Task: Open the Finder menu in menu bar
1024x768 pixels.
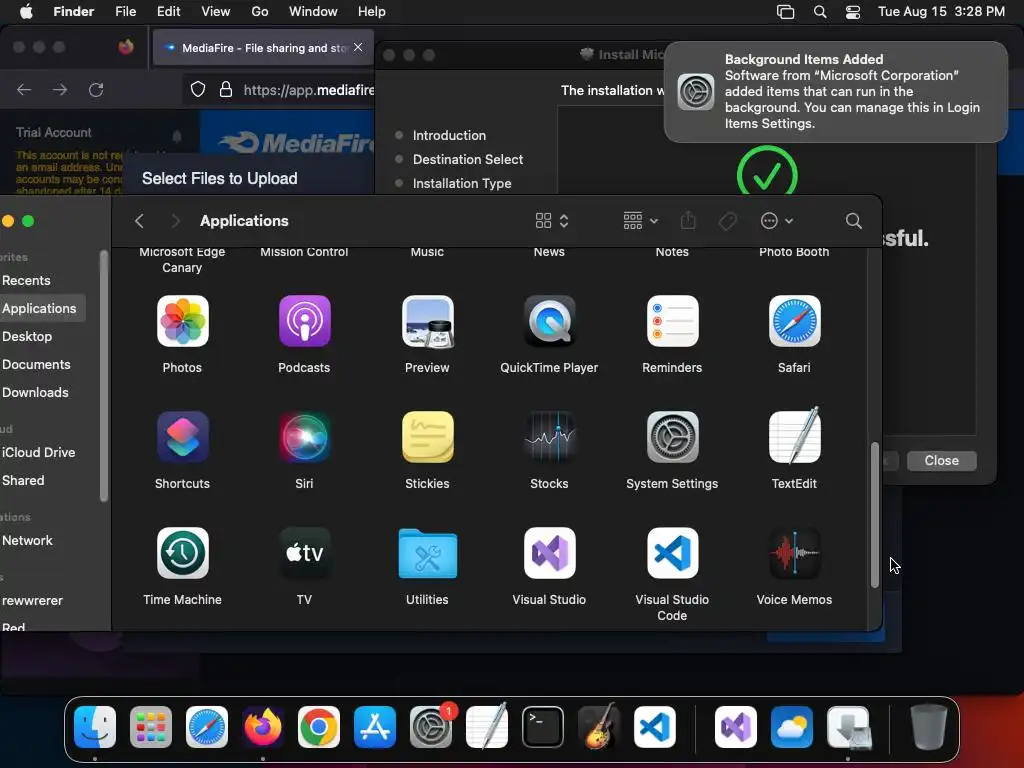Action: click(73, 12)
